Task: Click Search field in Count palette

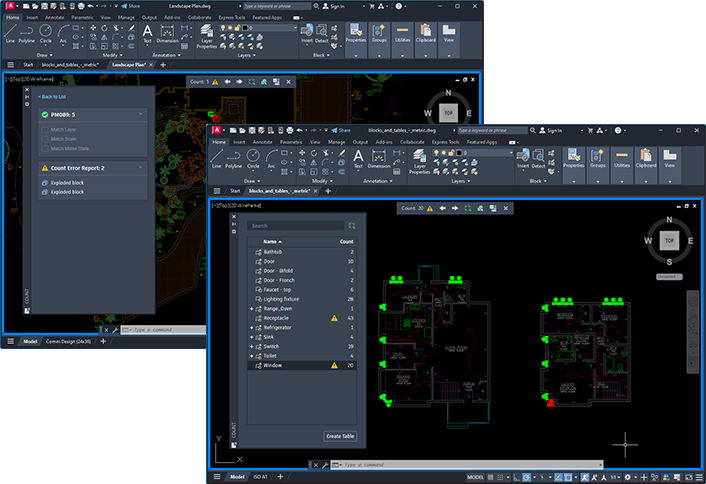Action: pyautogui.click(x=295, y=226)
